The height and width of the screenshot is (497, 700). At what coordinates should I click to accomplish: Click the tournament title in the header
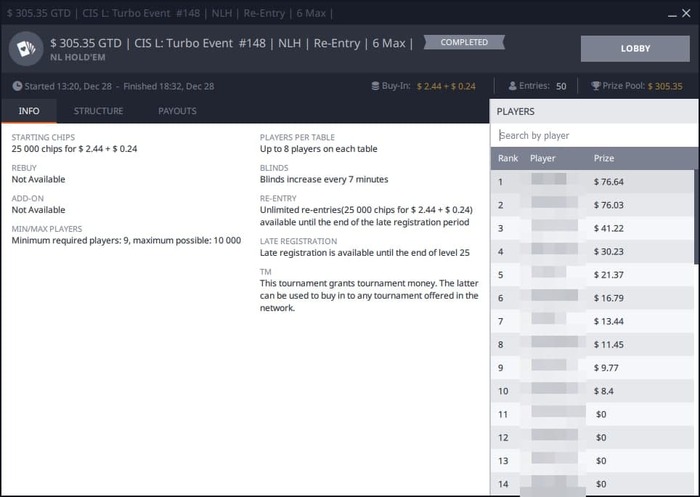(x=231, y=43)
